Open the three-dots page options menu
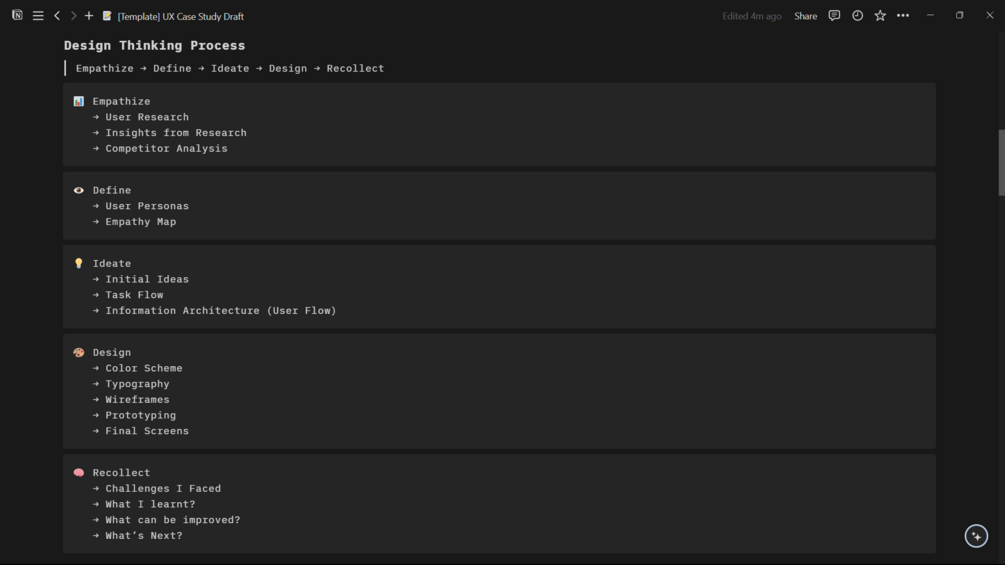This screenshot has width=1005, height=565. point(903,16)
